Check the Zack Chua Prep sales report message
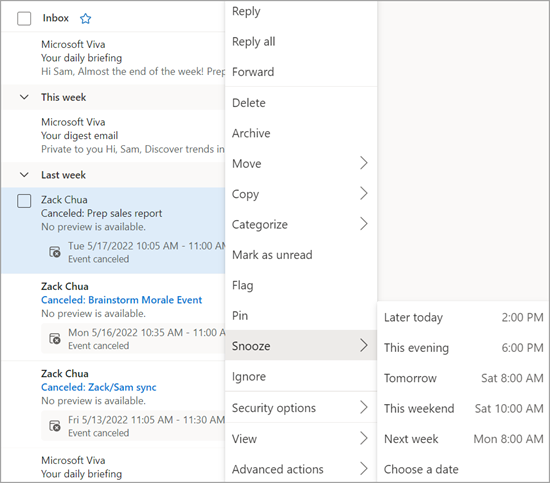This screenshot has height=483, width=550. [x=24, y=201]
